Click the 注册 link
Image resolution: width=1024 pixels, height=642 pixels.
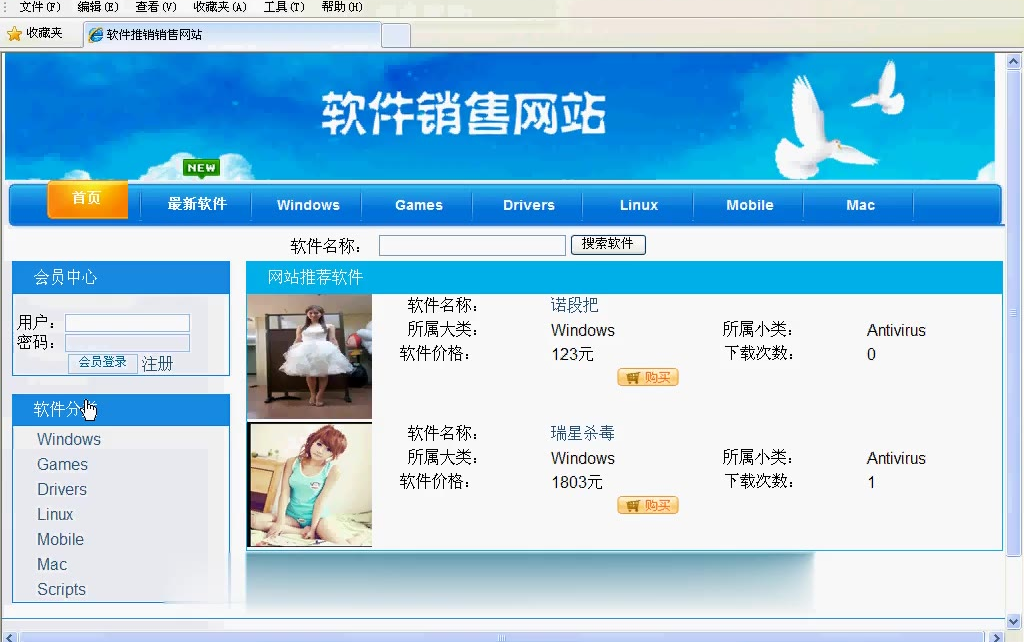click(157, 364)
